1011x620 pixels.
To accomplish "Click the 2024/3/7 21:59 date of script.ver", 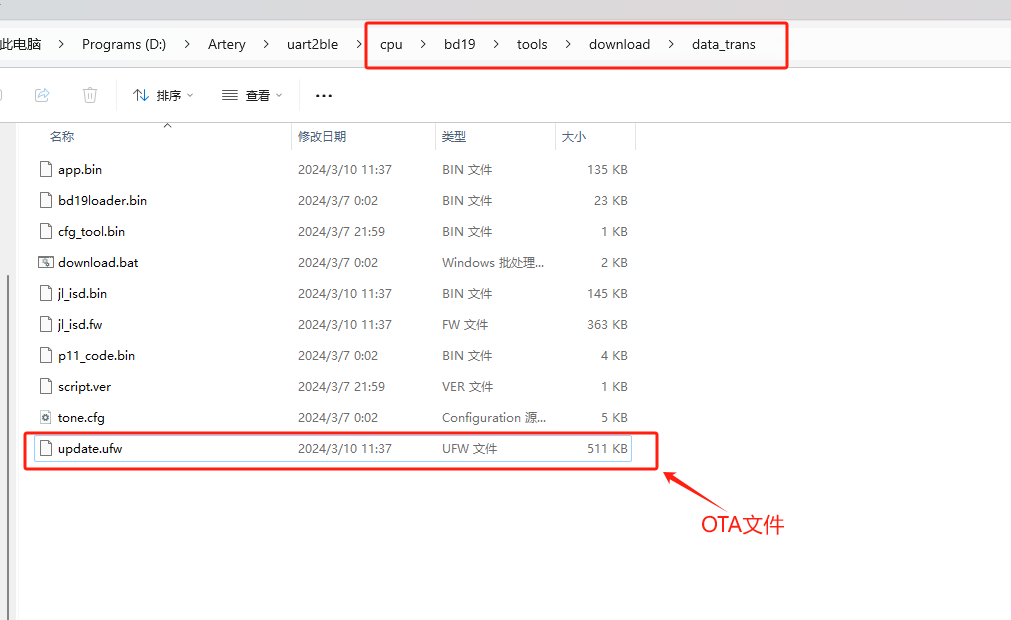I will 341,387.
